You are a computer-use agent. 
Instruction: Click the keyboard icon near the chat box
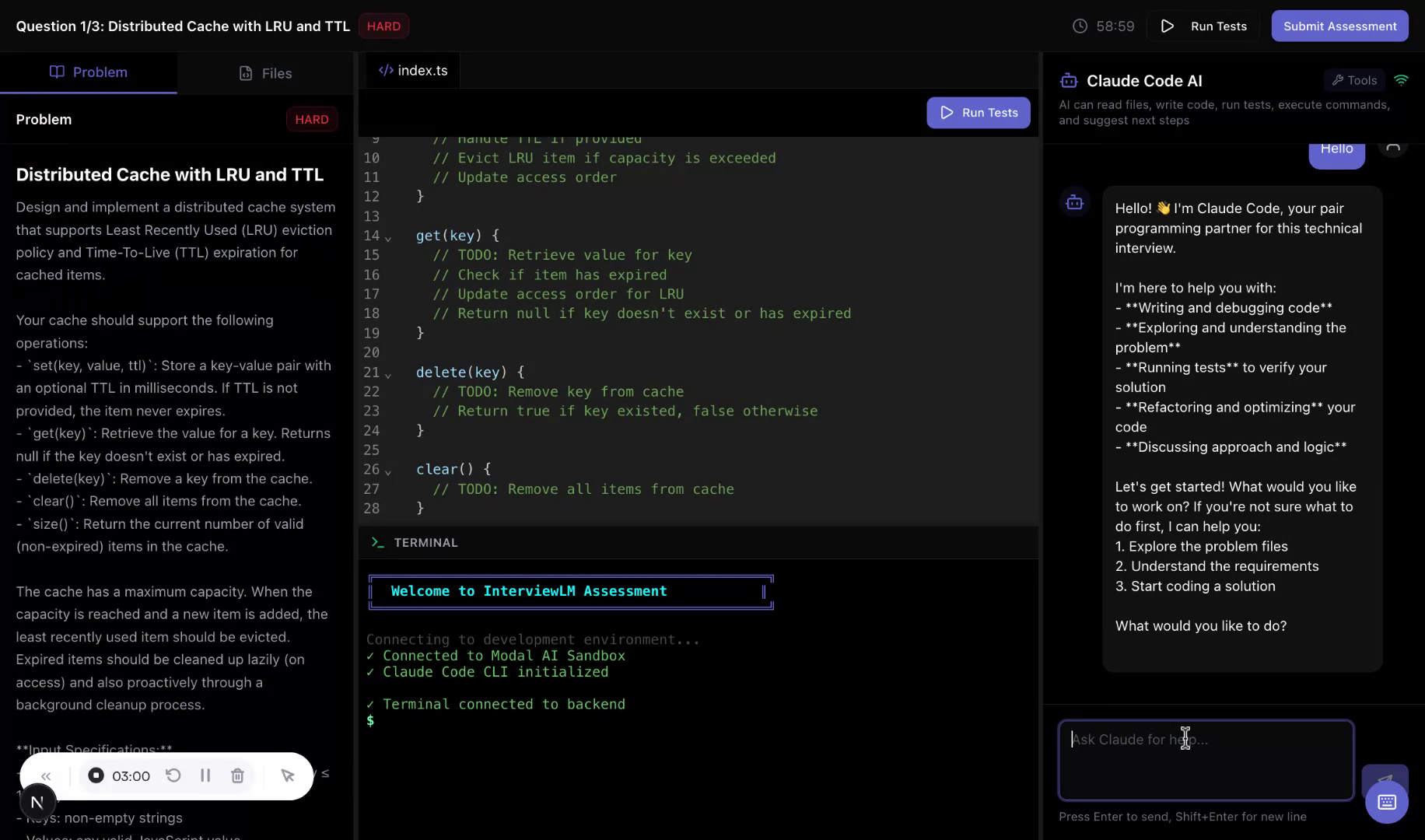click(x=1386, y=802)
